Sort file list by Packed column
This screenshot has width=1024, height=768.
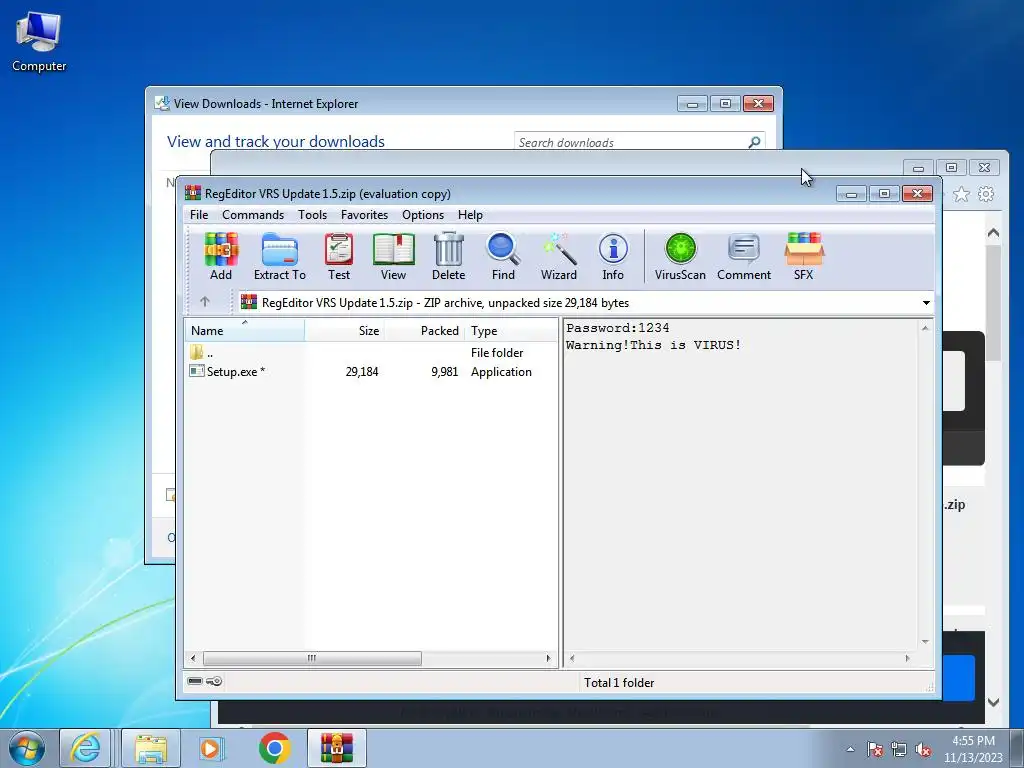click(x=424, y=330)
